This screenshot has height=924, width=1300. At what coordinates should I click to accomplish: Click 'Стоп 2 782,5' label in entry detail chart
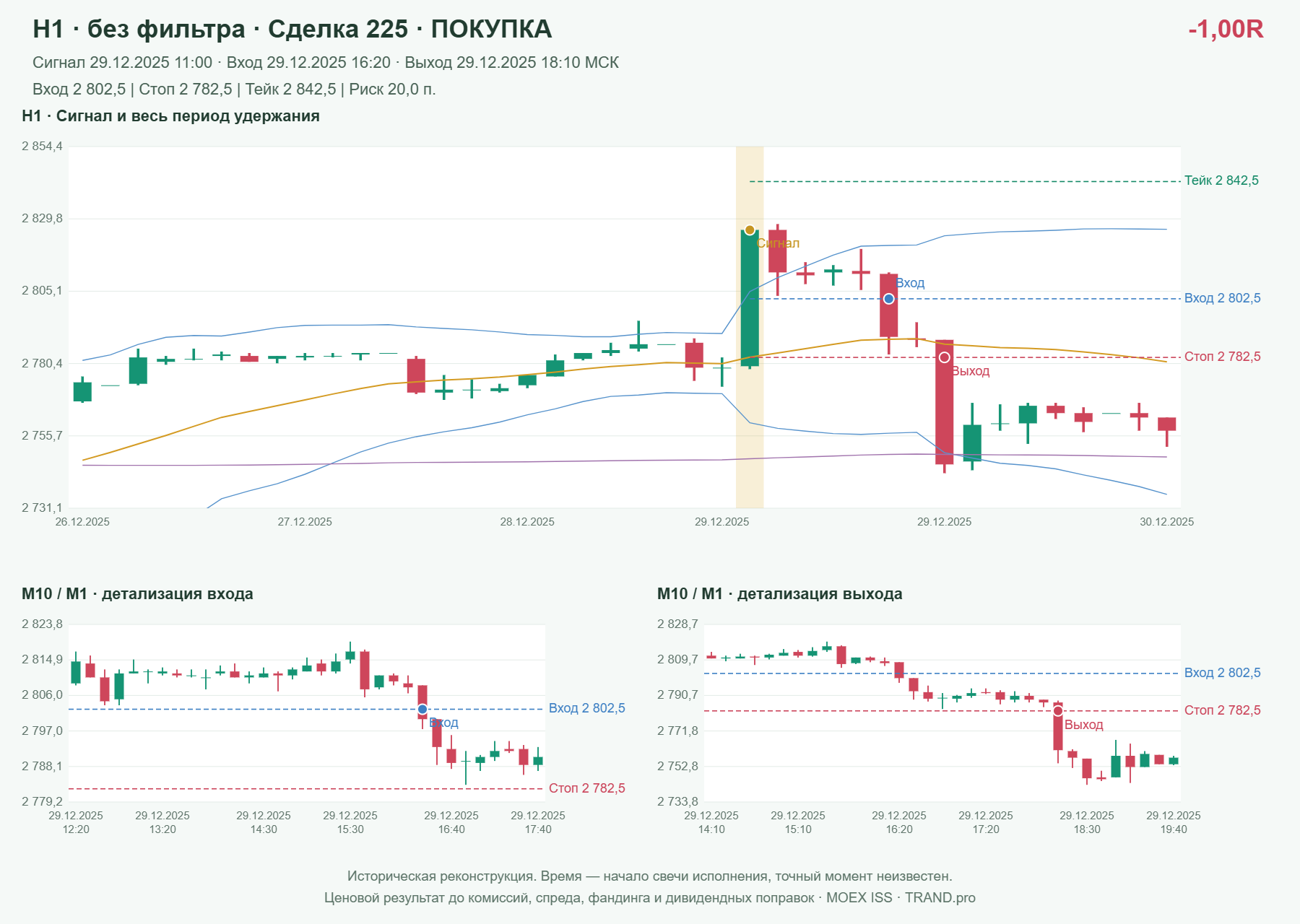point(586,788)
